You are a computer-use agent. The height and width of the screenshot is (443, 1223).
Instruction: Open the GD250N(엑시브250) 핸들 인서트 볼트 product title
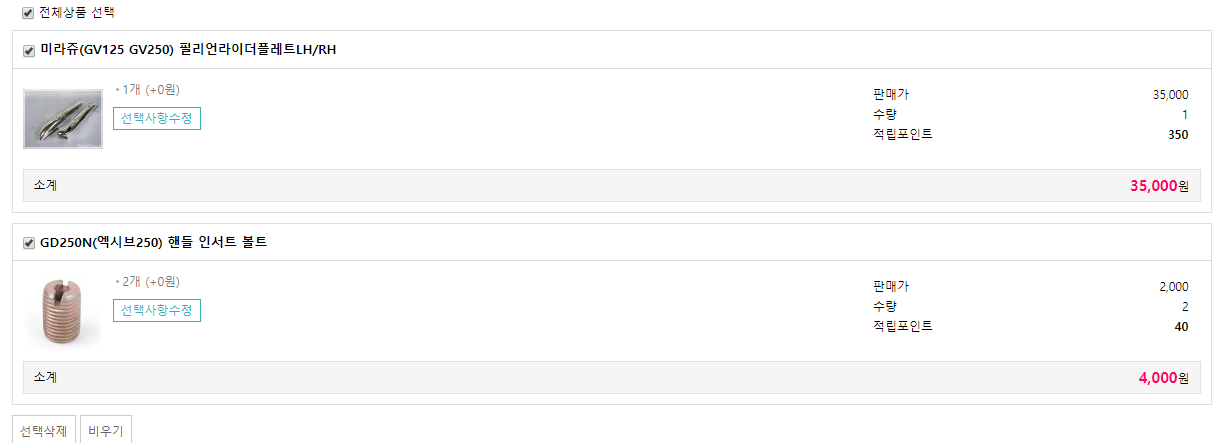coord(153,242)
